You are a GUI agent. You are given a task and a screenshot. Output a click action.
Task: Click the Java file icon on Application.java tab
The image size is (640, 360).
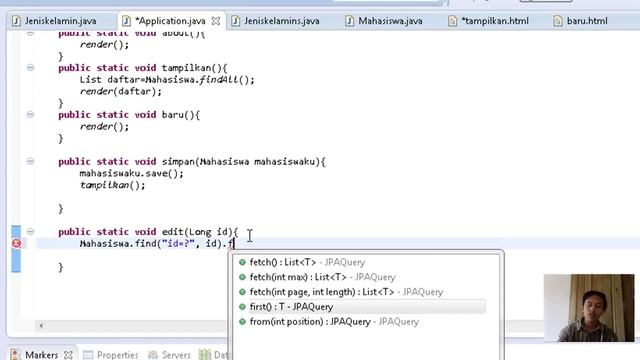click(x=127, y=21)
